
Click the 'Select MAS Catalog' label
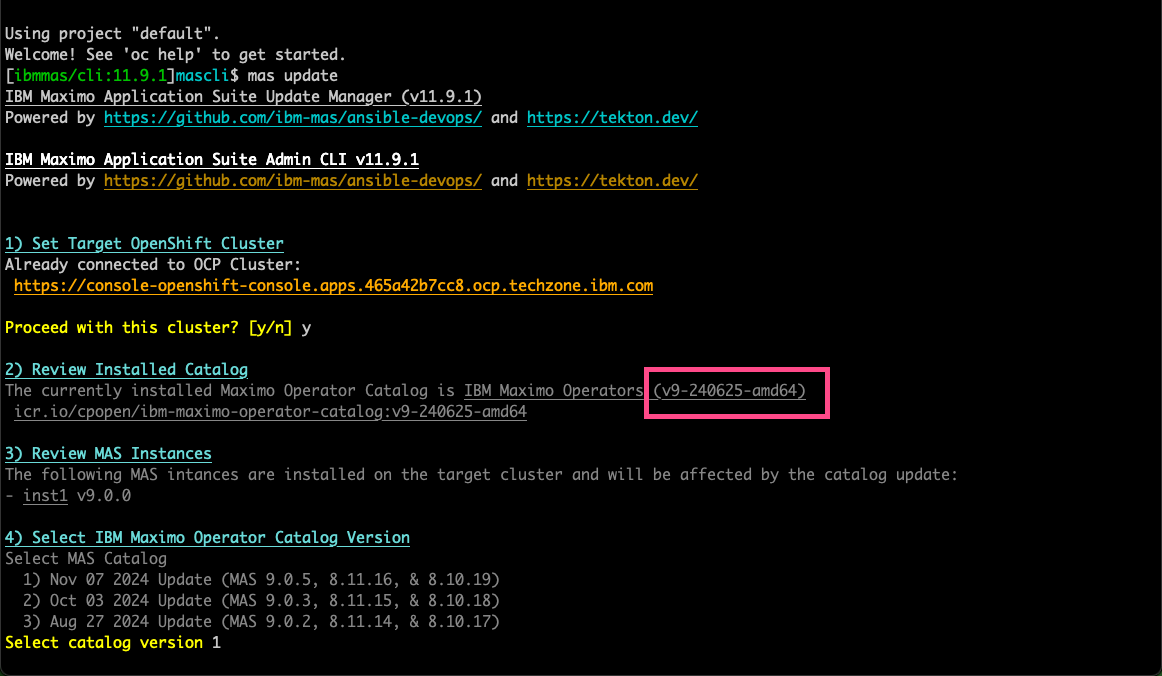tap(86, 559)
